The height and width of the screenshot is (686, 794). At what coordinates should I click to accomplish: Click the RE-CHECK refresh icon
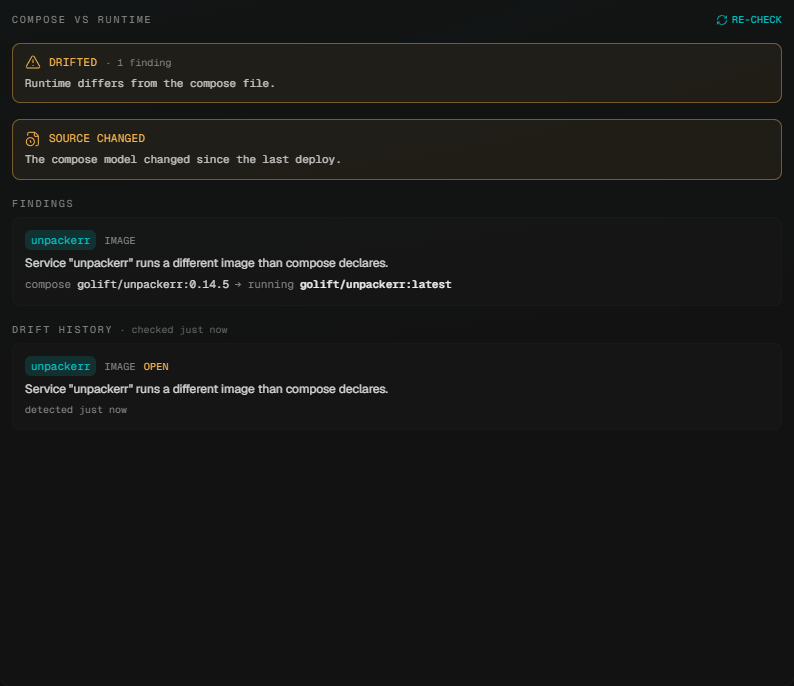pos(722,20)
